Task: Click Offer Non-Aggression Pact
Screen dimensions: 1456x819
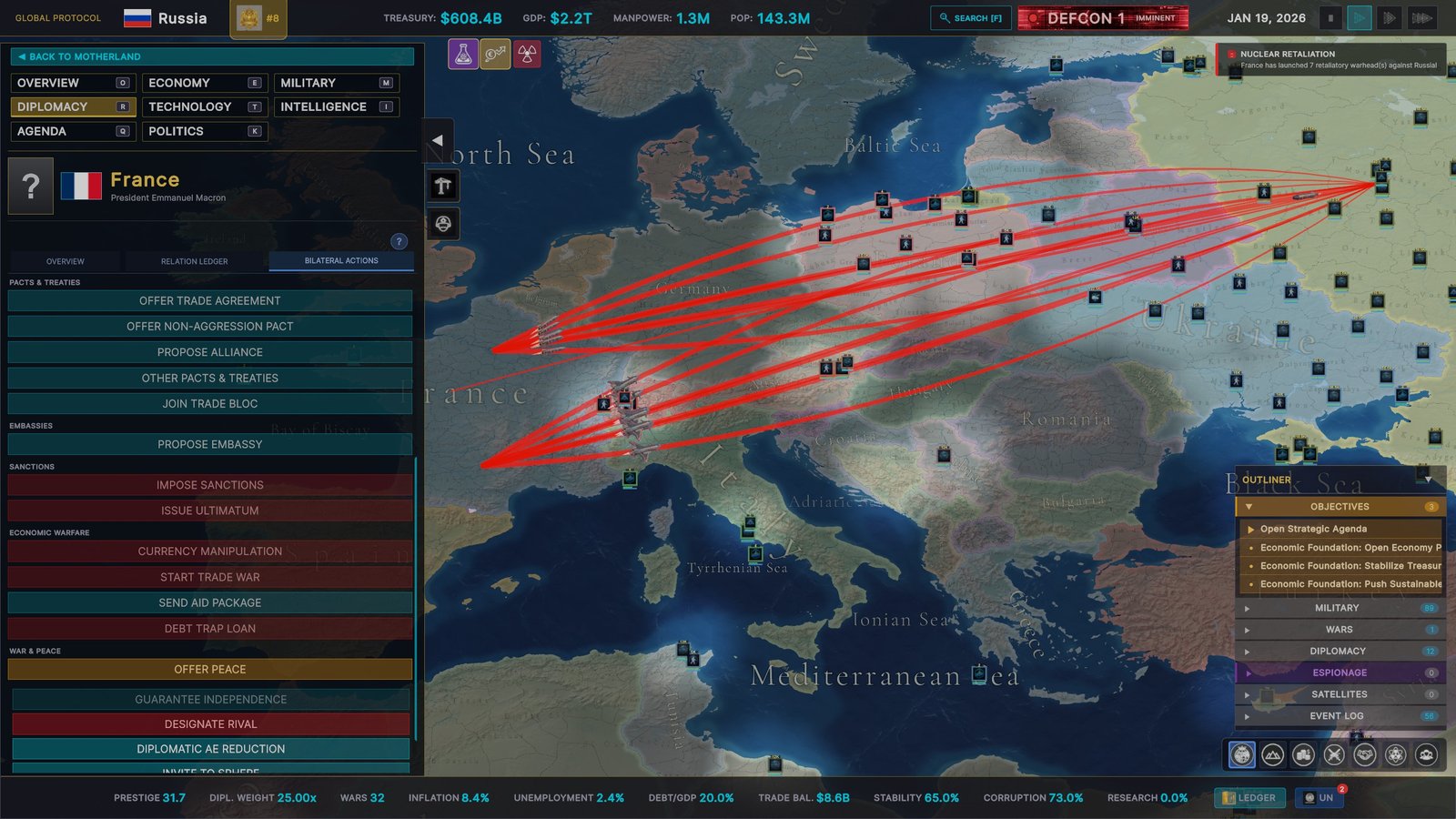Action: point(210,327)
